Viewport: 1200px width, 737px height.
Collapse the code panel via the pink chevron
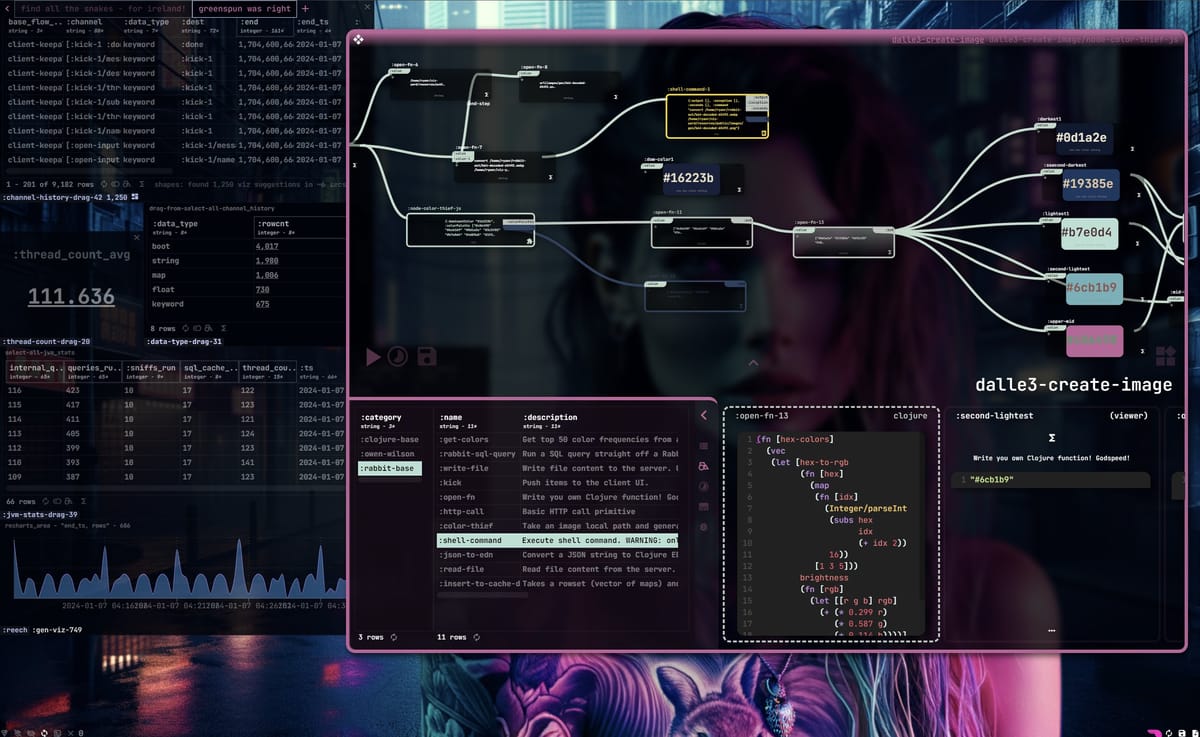[x=702, y=415]
